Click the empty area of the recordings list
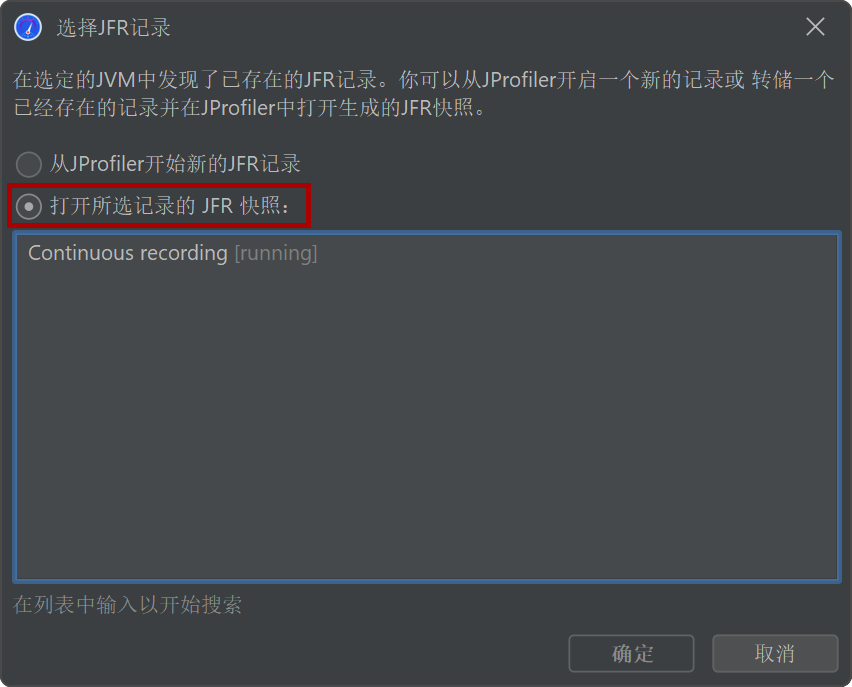Viewport: 852px width, 687px height. (x=427, y=424)
